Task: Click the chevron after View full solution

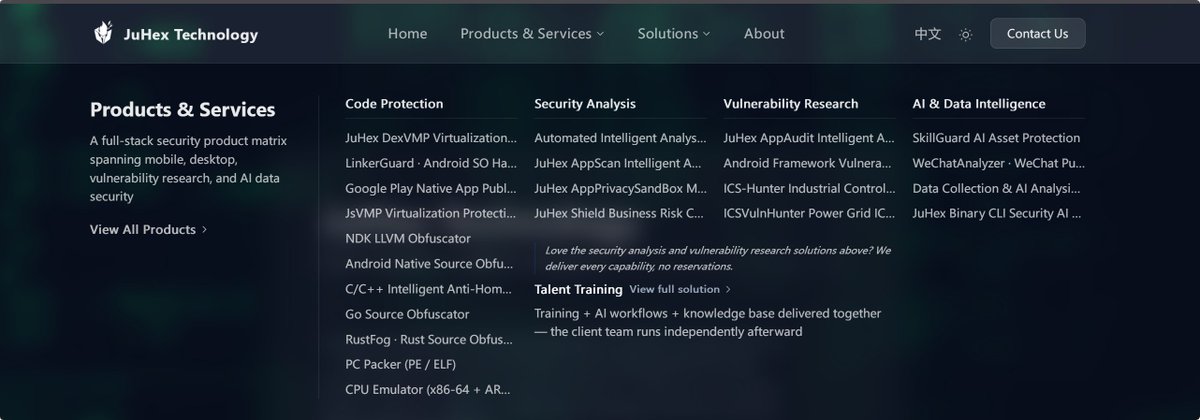Action: tap(728, 289)
